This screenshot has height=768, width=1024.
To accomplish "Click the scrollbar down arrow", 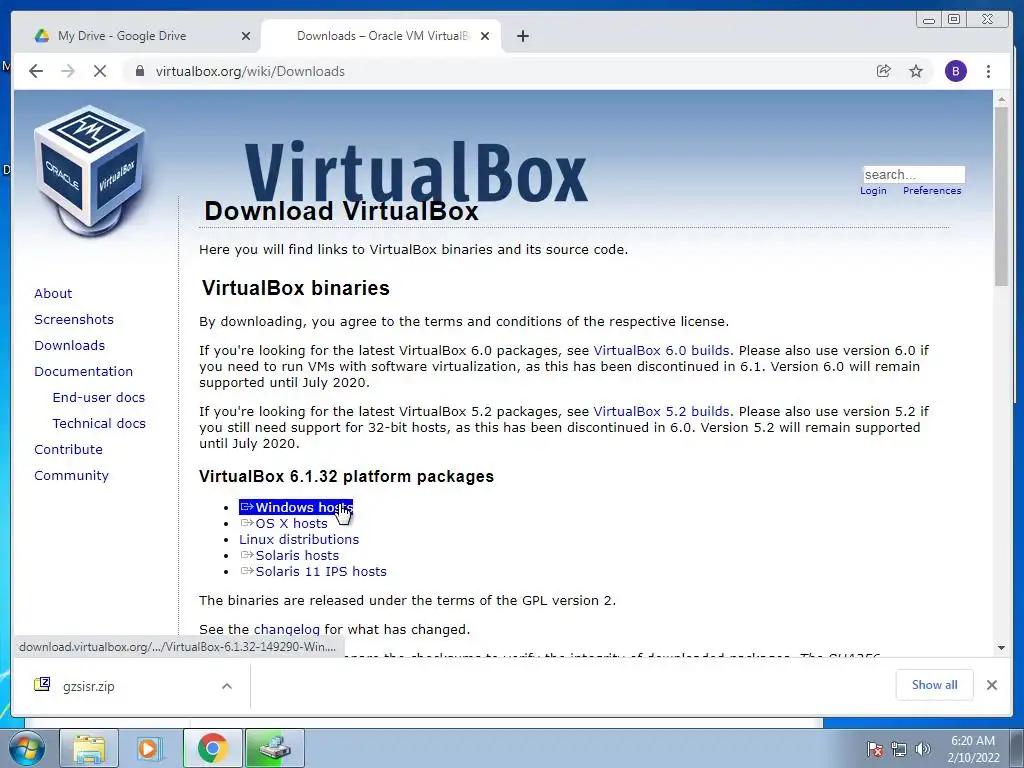I will pyautogui.click(x=1001, y=648).
